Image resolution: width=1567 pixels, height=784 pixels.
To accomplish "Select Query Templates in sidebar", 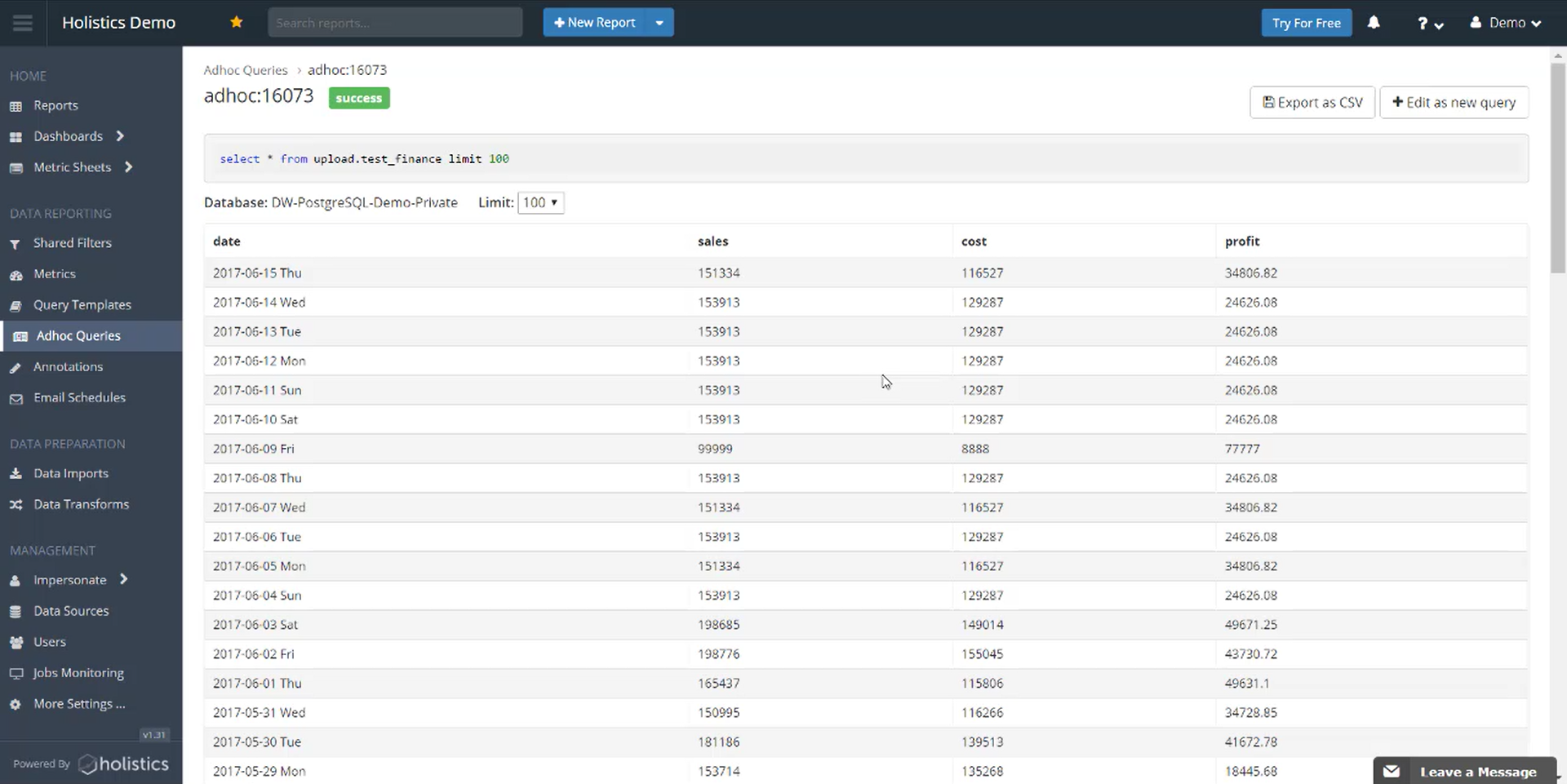I will click(82, 305).
